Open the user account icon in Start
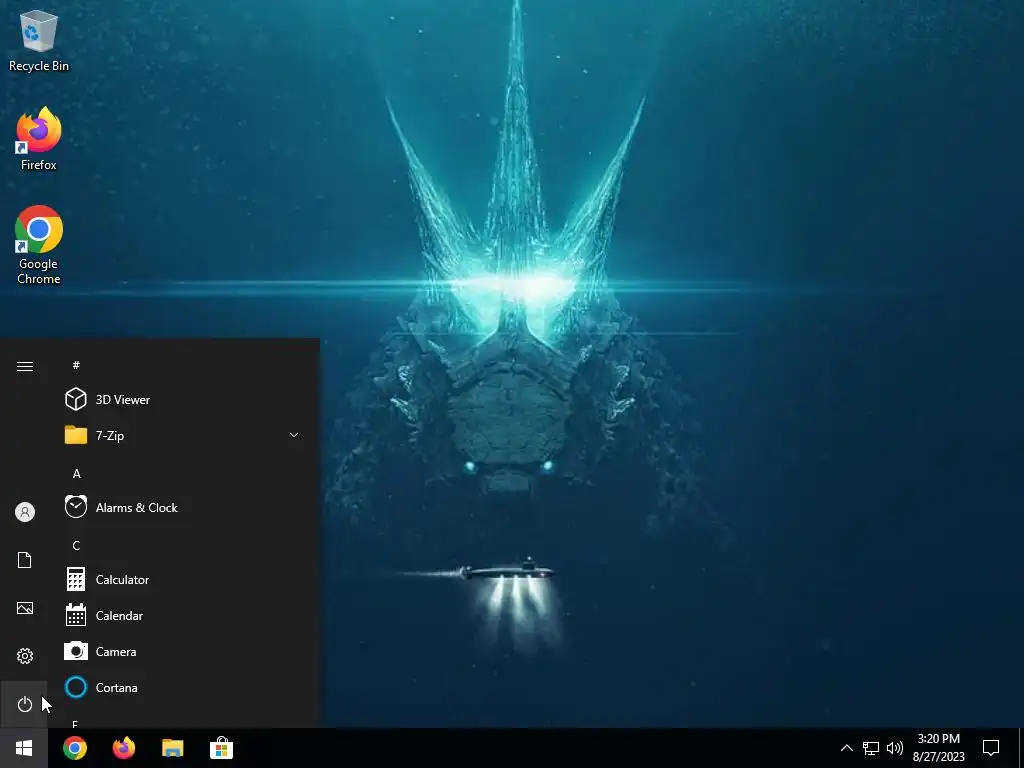This screenshot has width=1024, height=768. [x=25, y=512]
